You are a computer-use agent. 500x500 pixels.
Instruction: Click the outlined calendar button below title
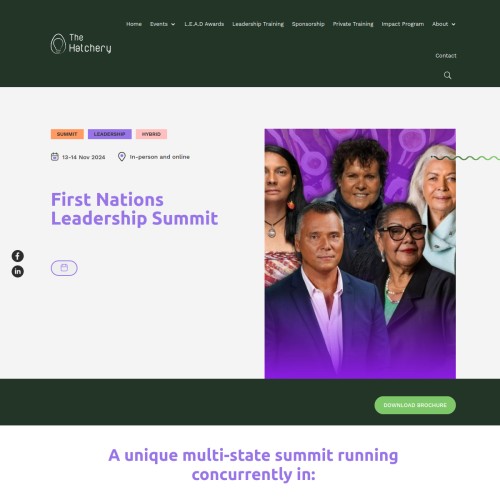tap(64, 268)
